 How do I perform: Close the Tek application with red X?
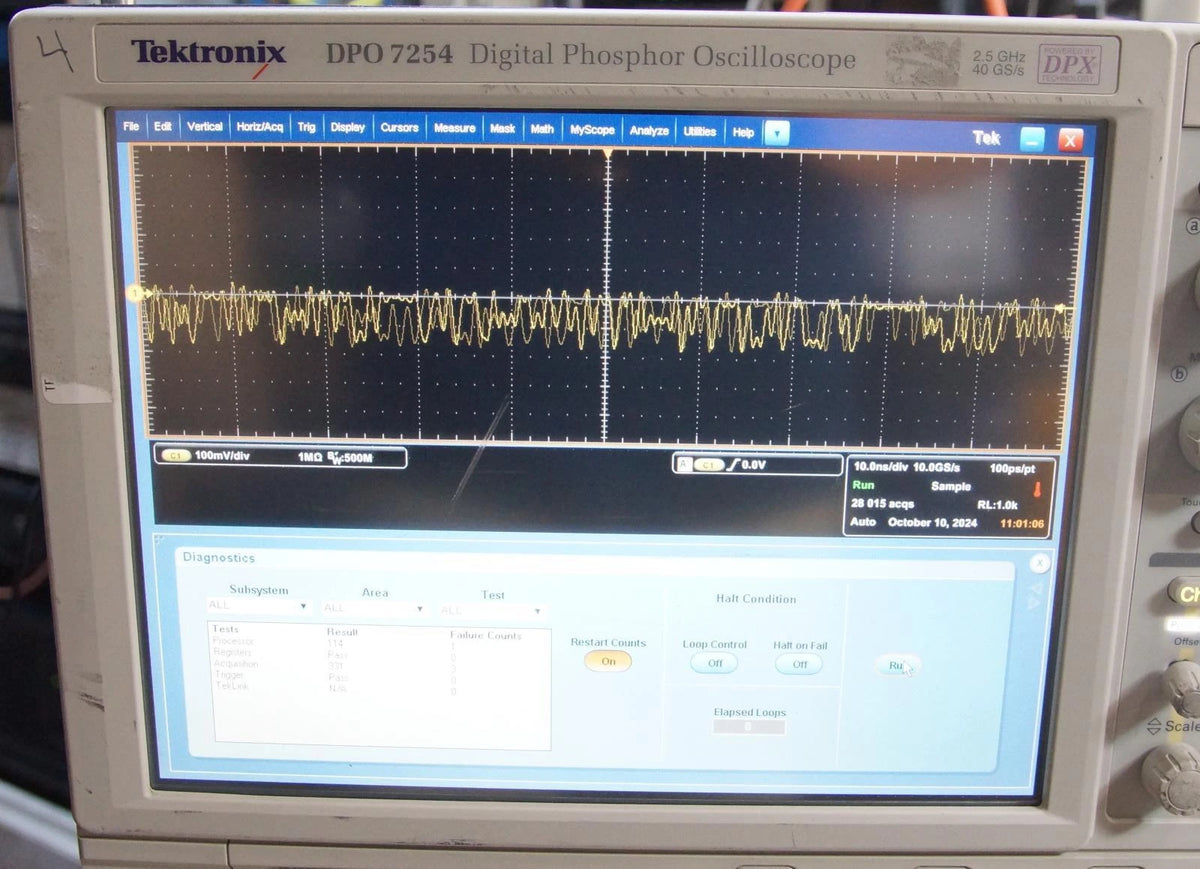pos(1070,140)
